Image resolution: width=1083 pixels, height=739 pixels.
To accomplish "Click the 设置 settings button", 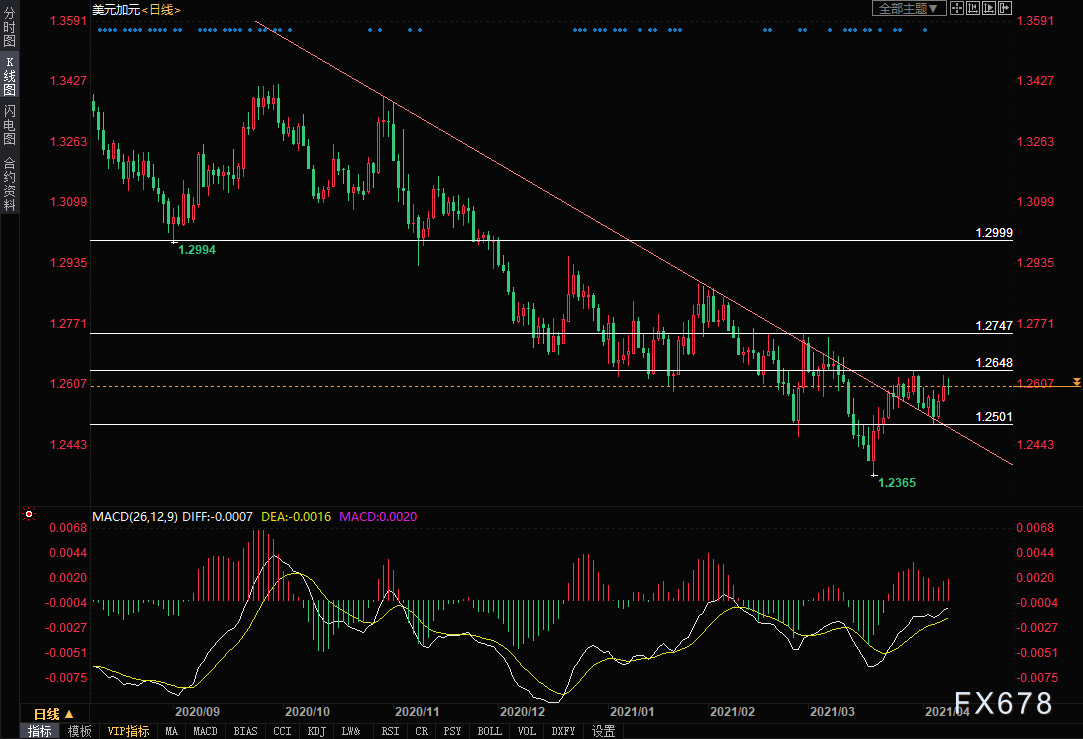I will point(603,731).
